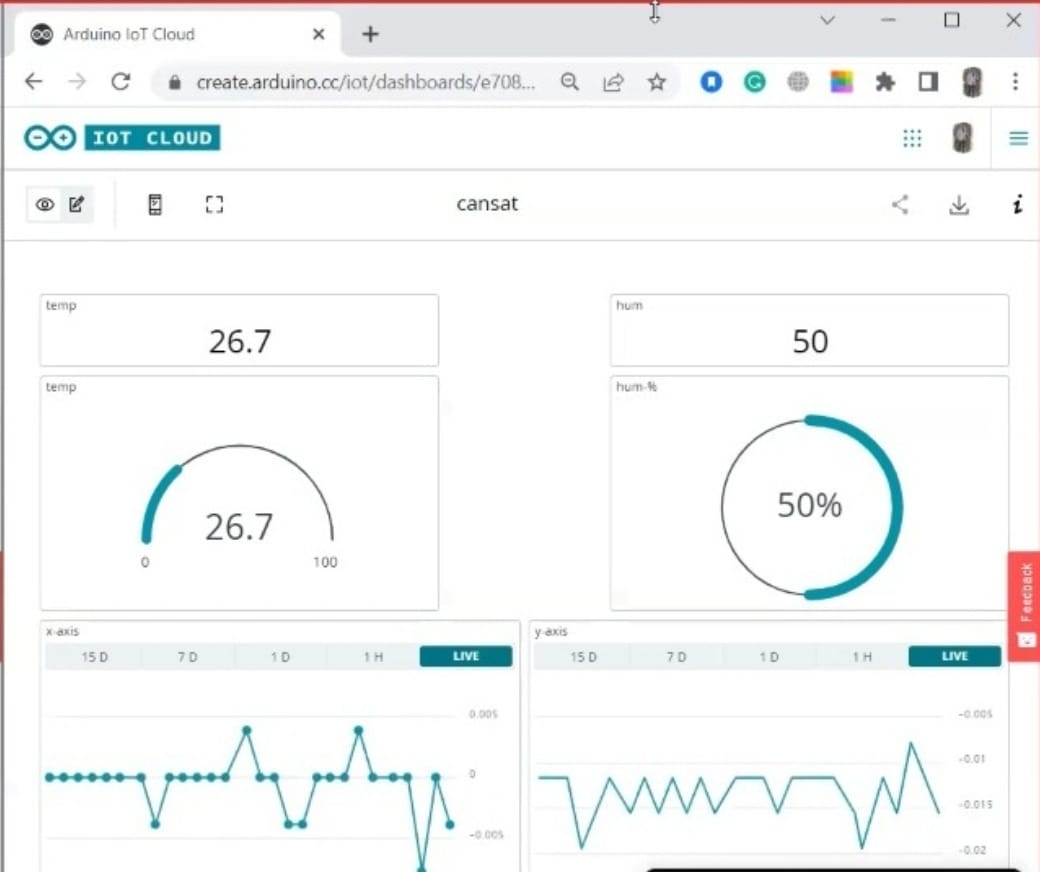The image size is (1040, 872).
Task: Open the colorful palette extension icon
Action: click(x=841, y=82)
